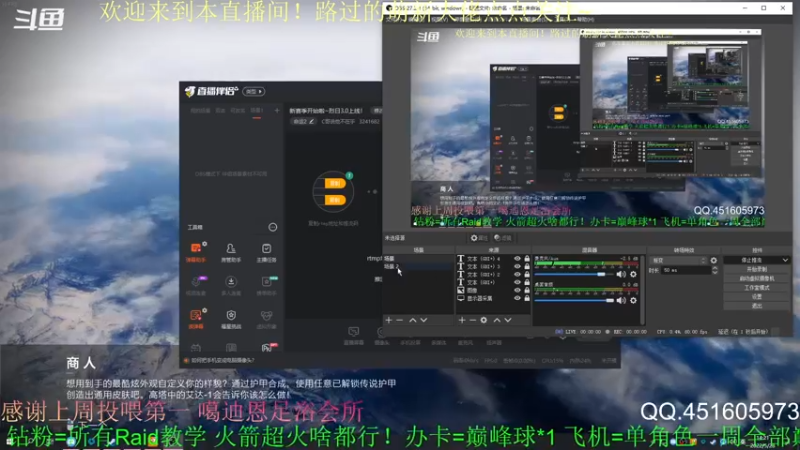The width and height of the screenshot is (800, 450).
Task: Collapse the 工具箱 toolbox with circle-minus icon
Action: coord(273,227)
